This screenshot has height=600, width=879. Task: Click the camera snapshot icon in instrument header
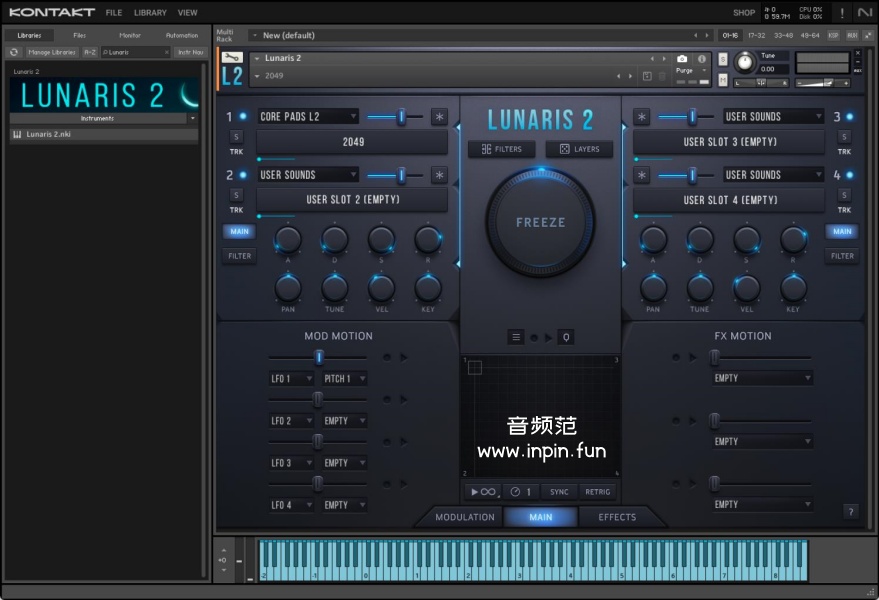tap(682, 59)
